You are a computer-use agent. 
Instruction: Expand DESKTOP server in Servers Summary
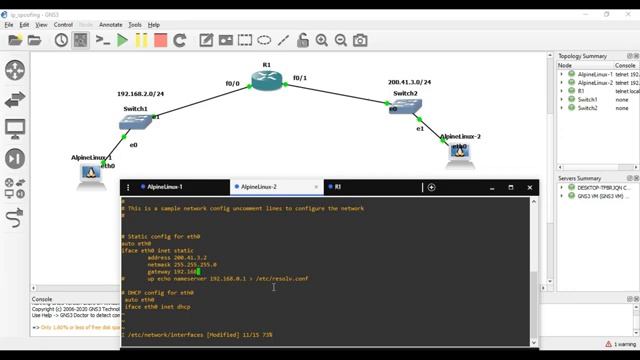561,188
